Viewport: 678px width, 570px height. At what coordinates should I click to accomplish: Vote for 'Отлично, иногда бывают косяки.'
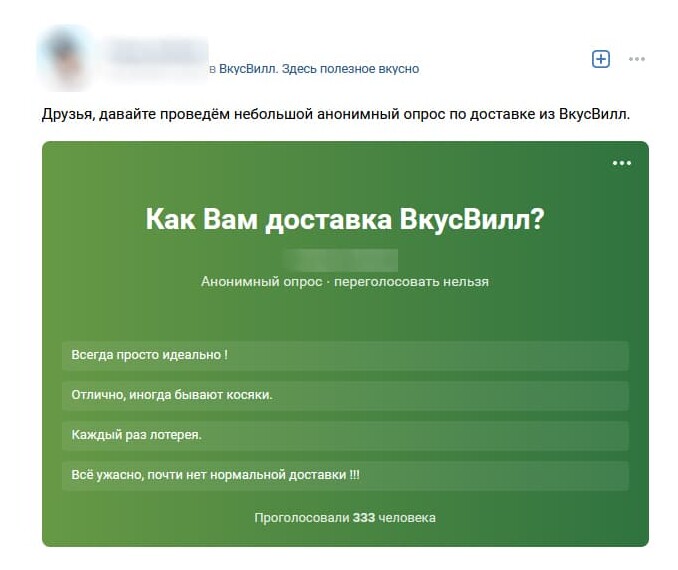(x=345, y=395)
